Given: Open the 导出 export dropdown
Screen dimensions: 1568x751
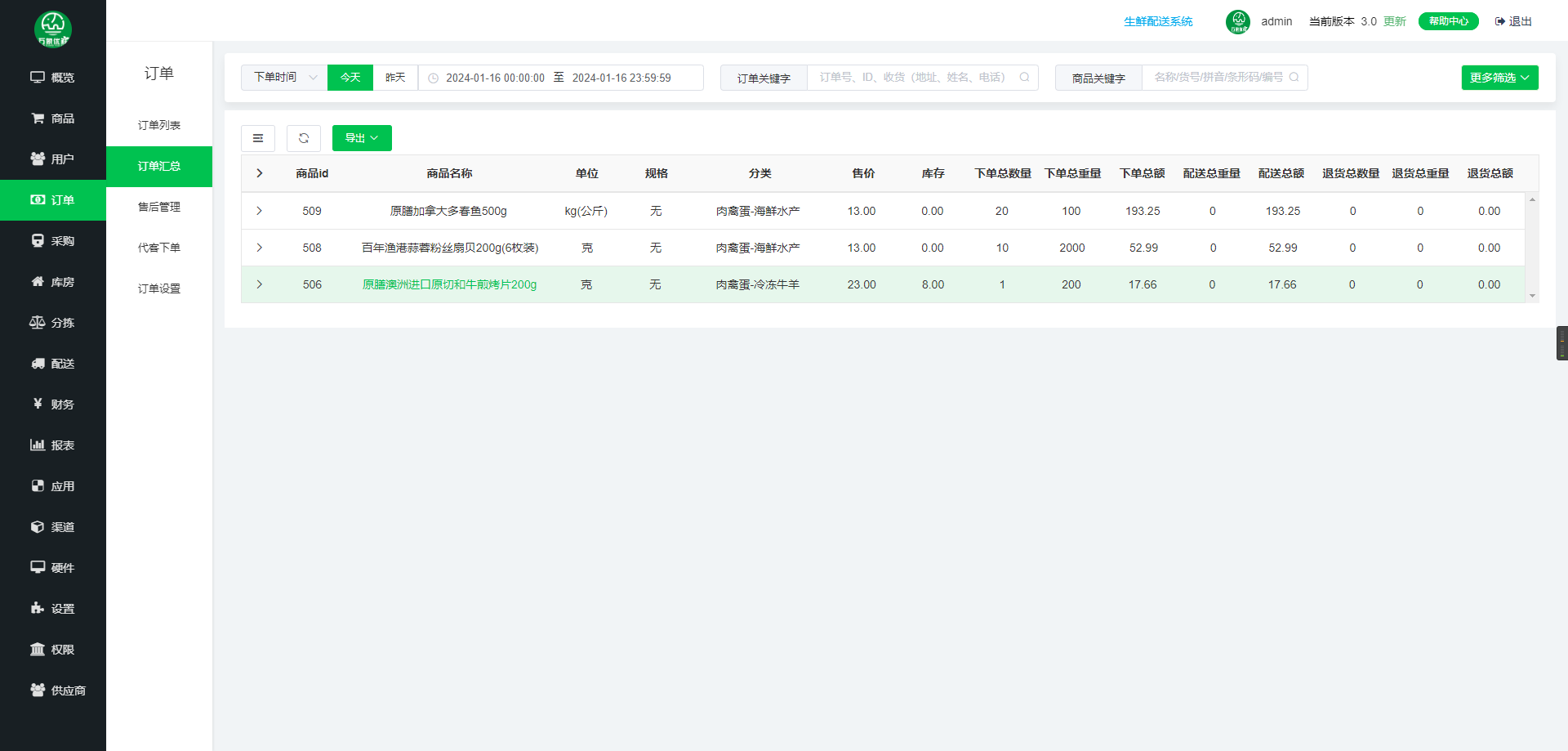Looking at the screenshot, I should tap(362, 138).
